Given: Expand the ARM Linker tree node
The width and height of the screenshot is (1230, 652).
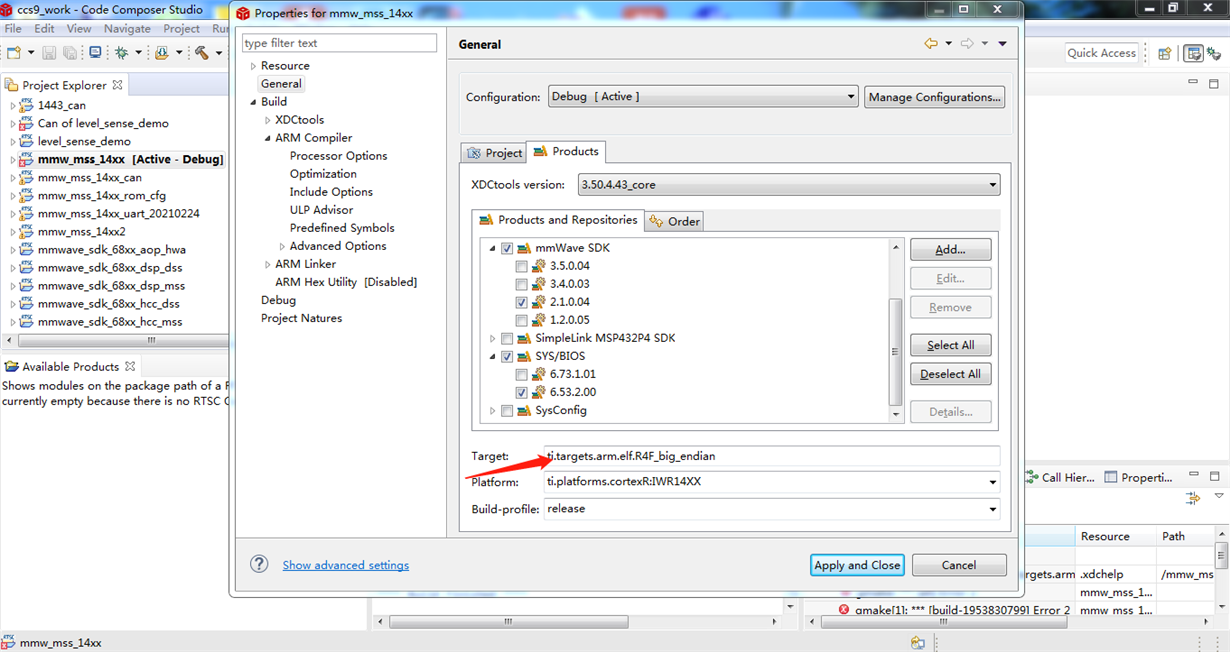Looking at the screenshot, I should pos(267,264).
